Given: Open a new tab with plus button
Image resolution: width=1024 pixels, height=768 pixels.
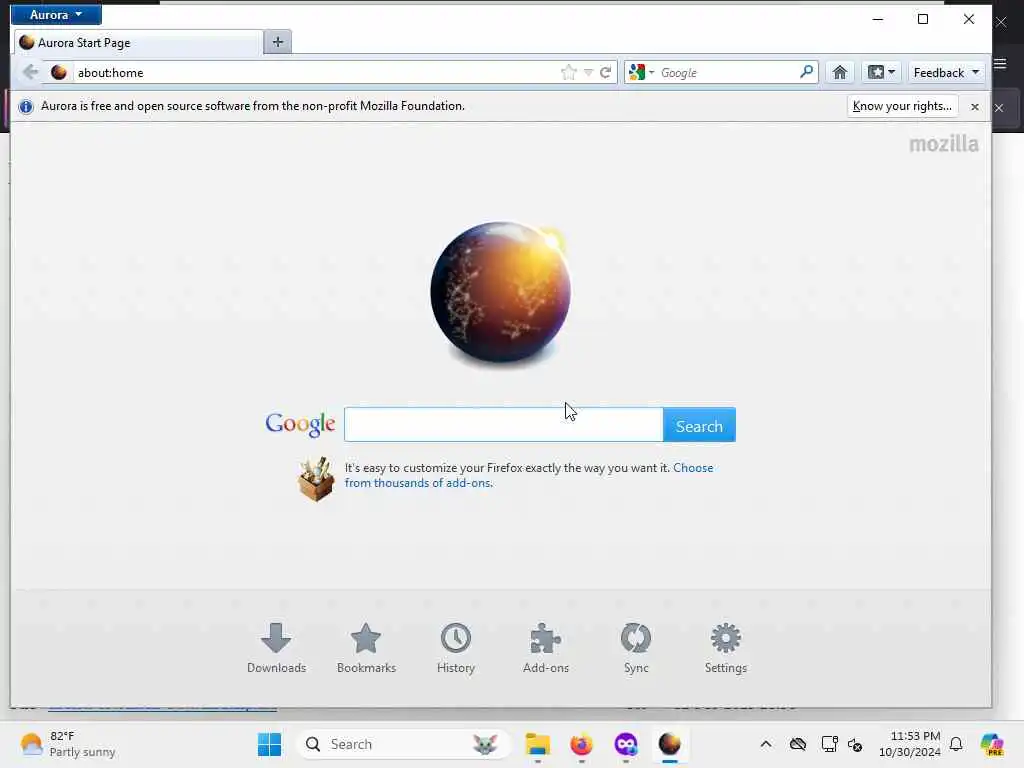Looking at the screenshot, I should pos(278,42).
